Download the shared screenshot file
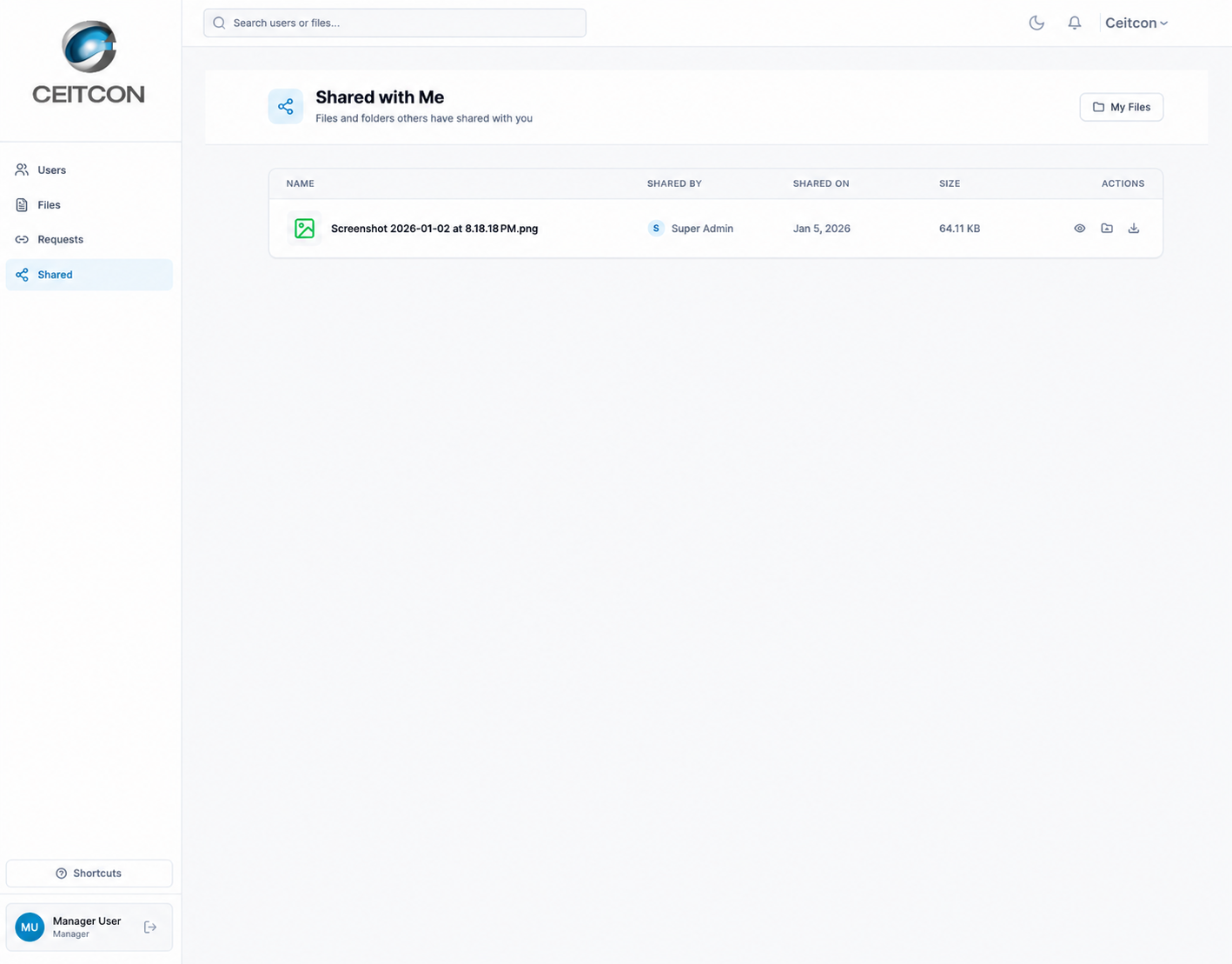1232x964 pixels. click(1134, 229)
